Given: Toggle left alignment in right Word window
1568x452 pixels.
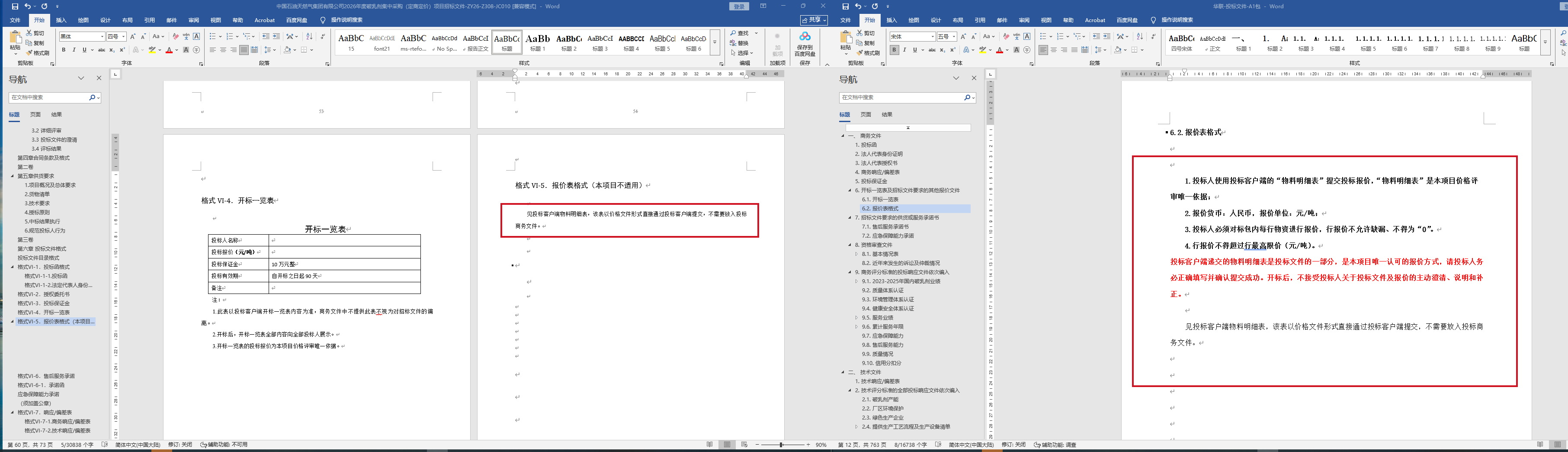Looking at the screenshot, I should [x=1043, y=50].
